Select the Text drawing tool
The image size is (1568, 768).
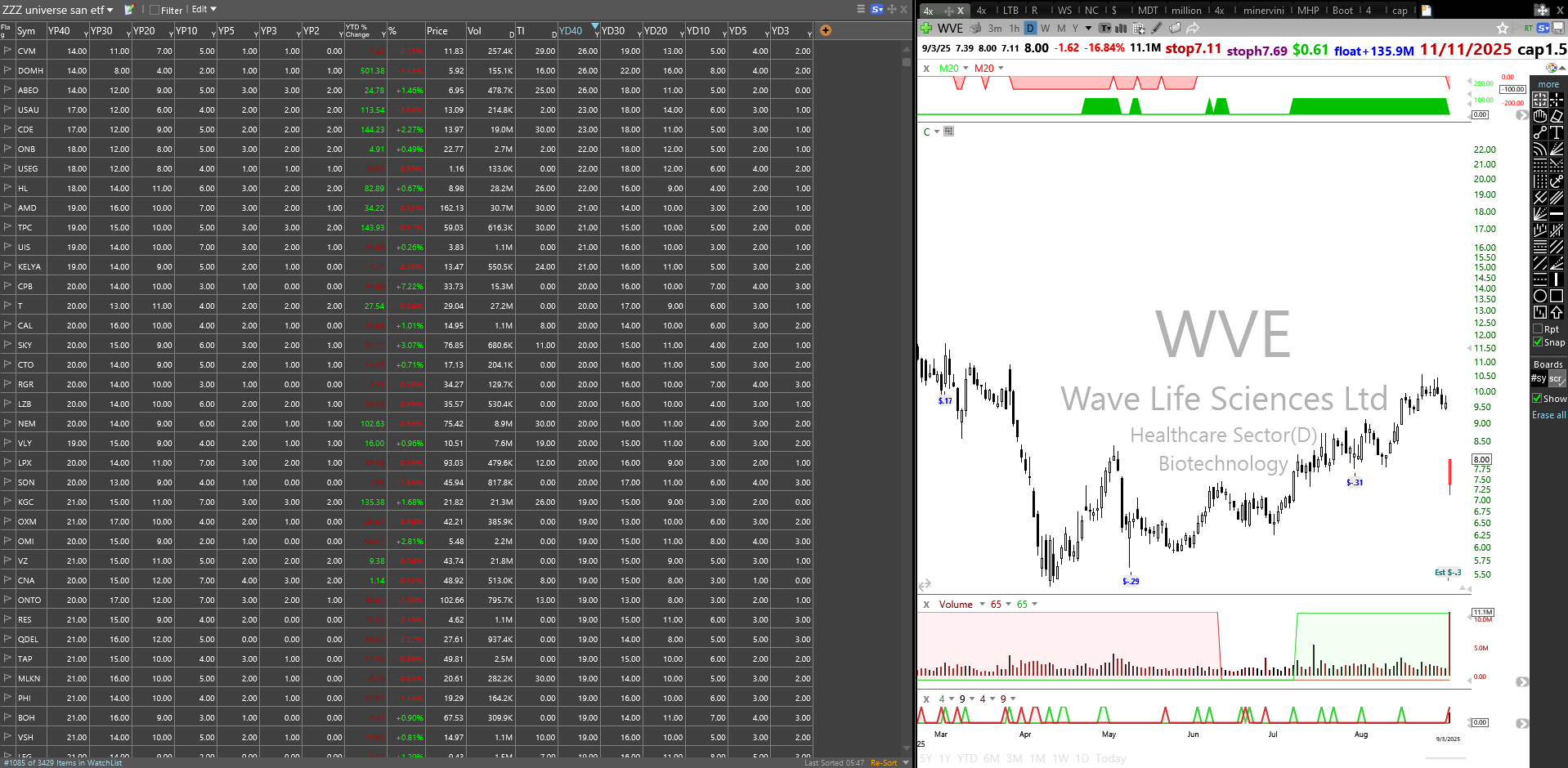1557,132
